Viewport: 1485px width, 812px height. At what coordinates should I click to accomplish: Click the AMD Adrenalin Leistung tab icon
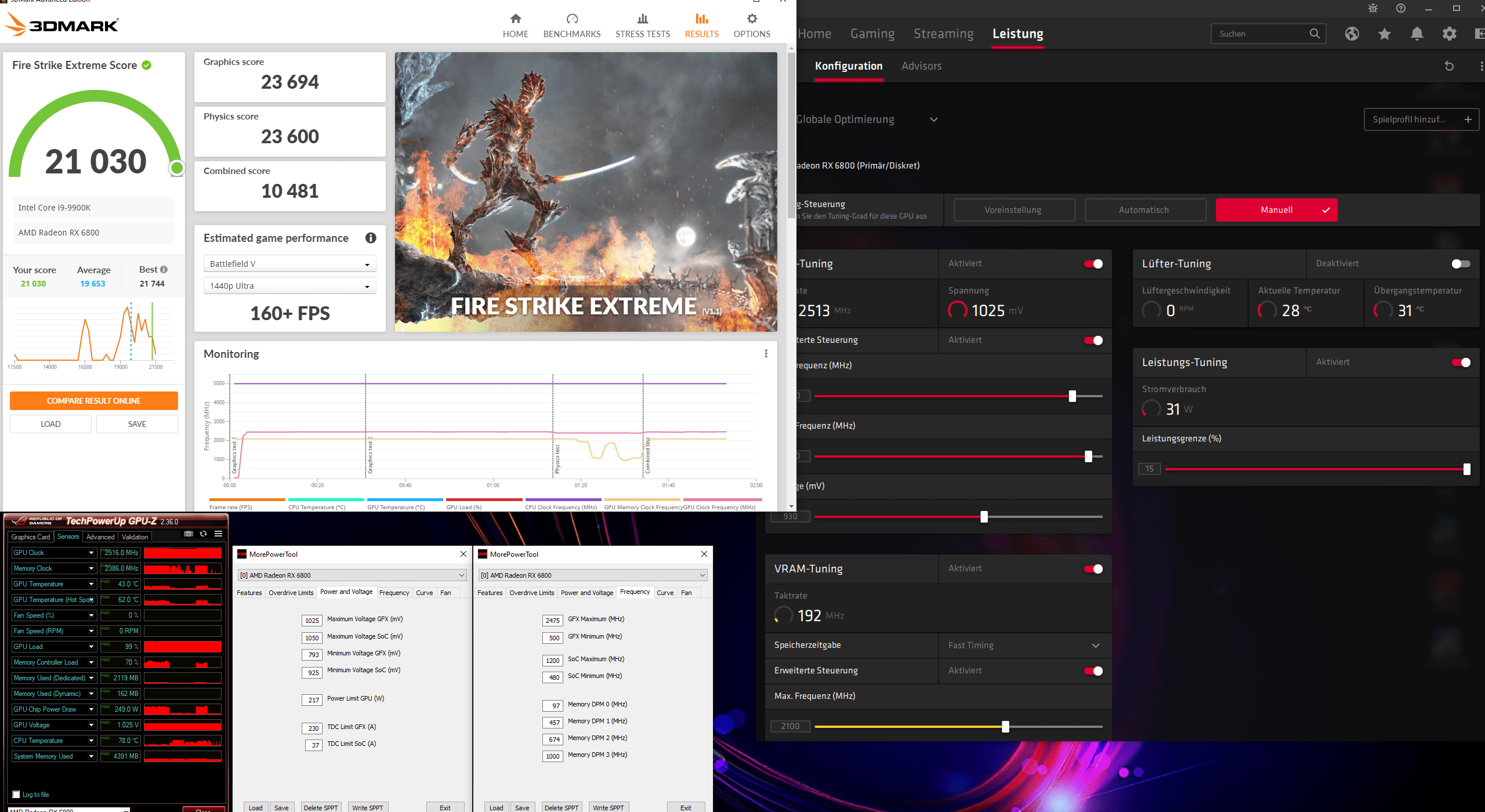[1017, 34]
